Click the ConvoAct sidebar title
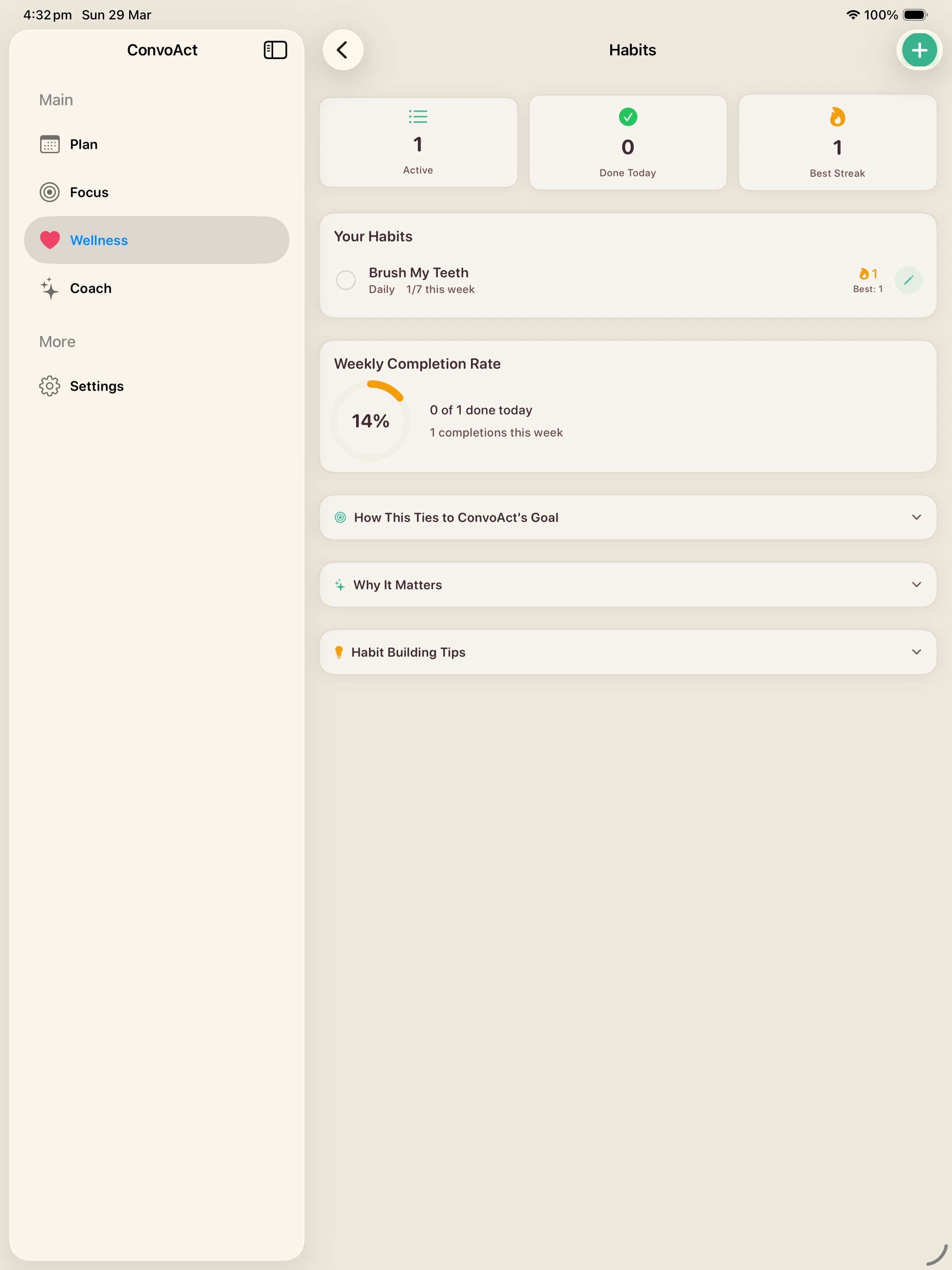 pyautogui.click(x=162, y=50)
